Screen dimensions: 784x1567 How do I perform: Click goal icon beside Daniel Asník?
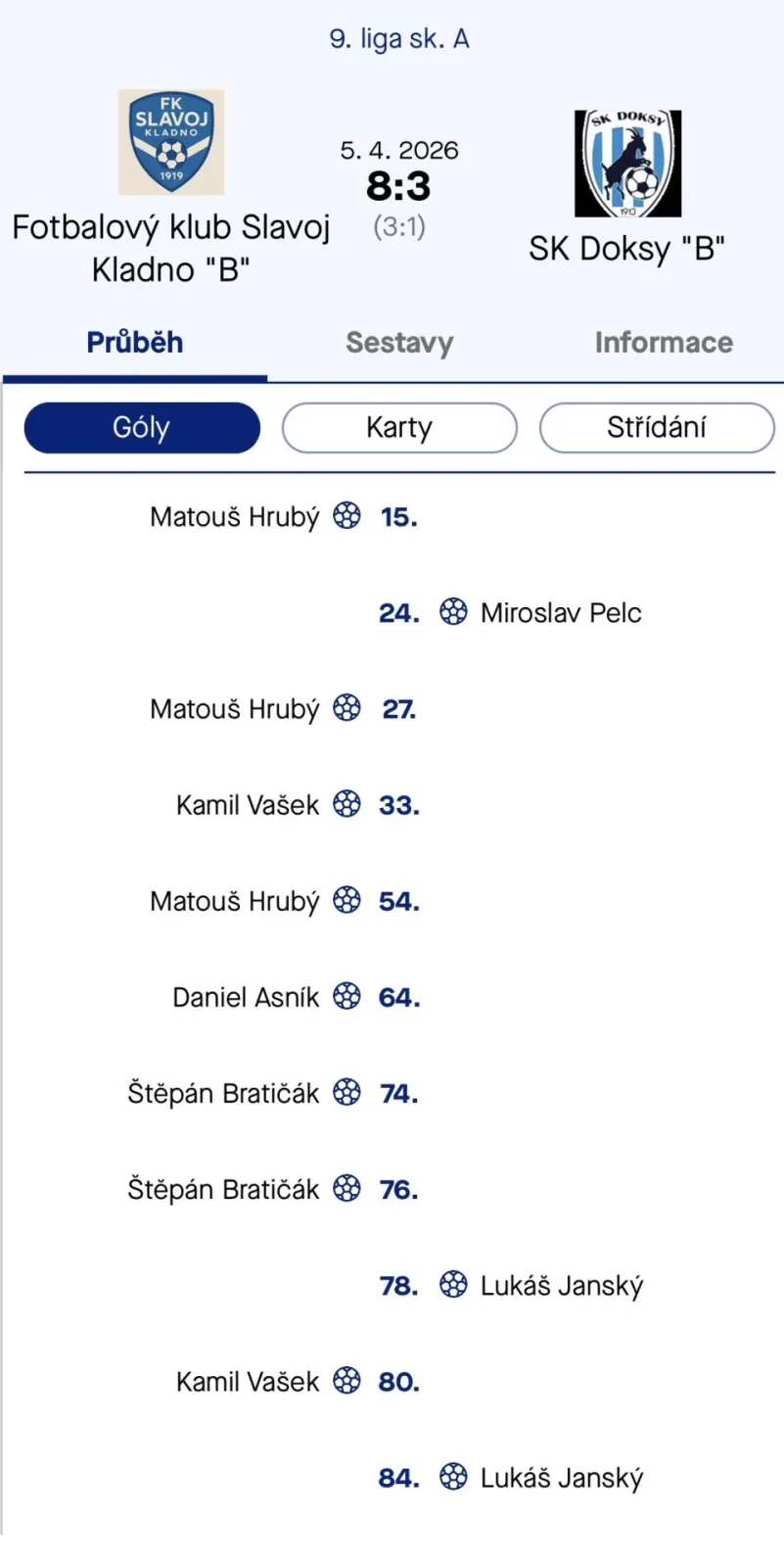click(x=346, y=996)
